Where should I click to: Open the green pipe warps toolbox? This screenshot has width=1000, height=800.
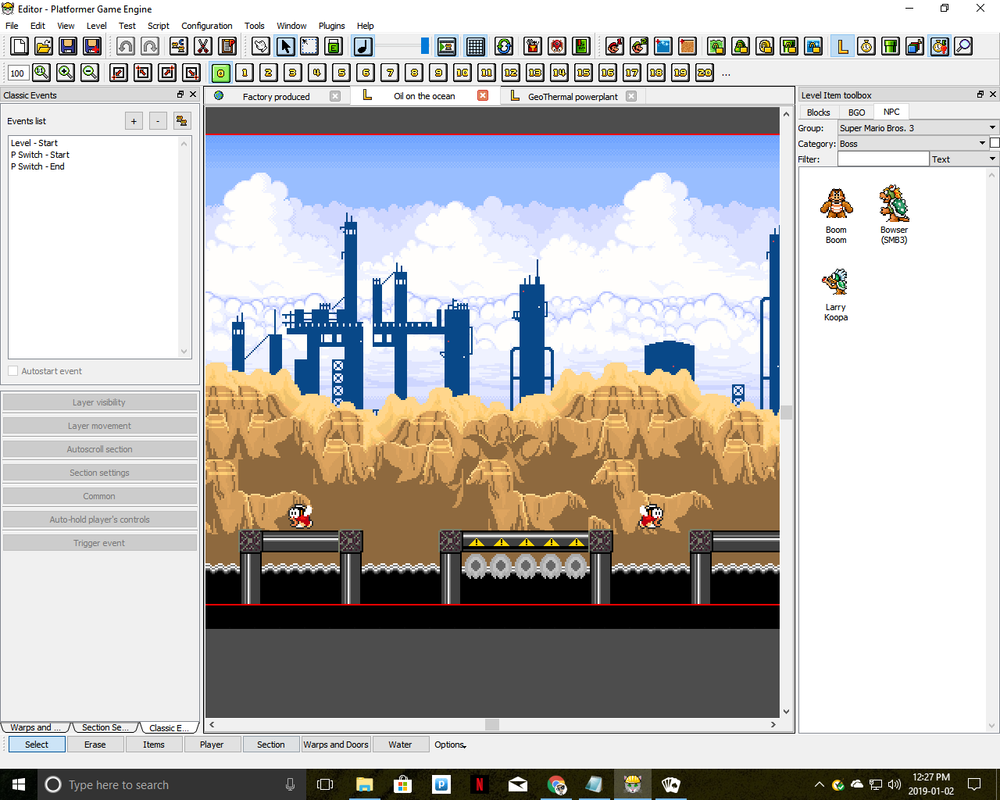coord(891,46)
